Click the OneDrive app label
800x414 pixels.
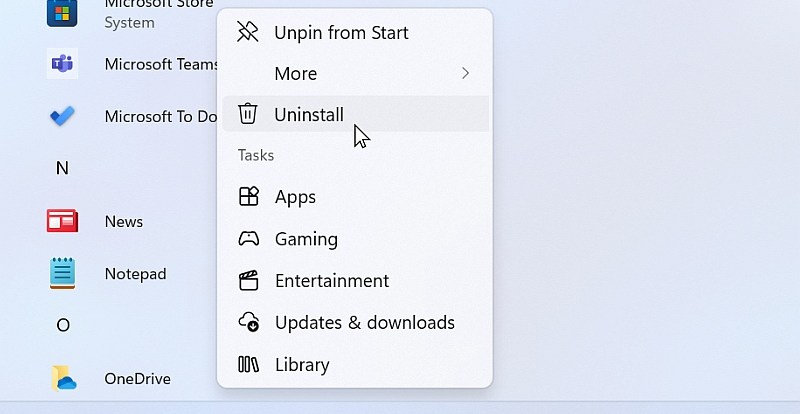click(137, 378)
